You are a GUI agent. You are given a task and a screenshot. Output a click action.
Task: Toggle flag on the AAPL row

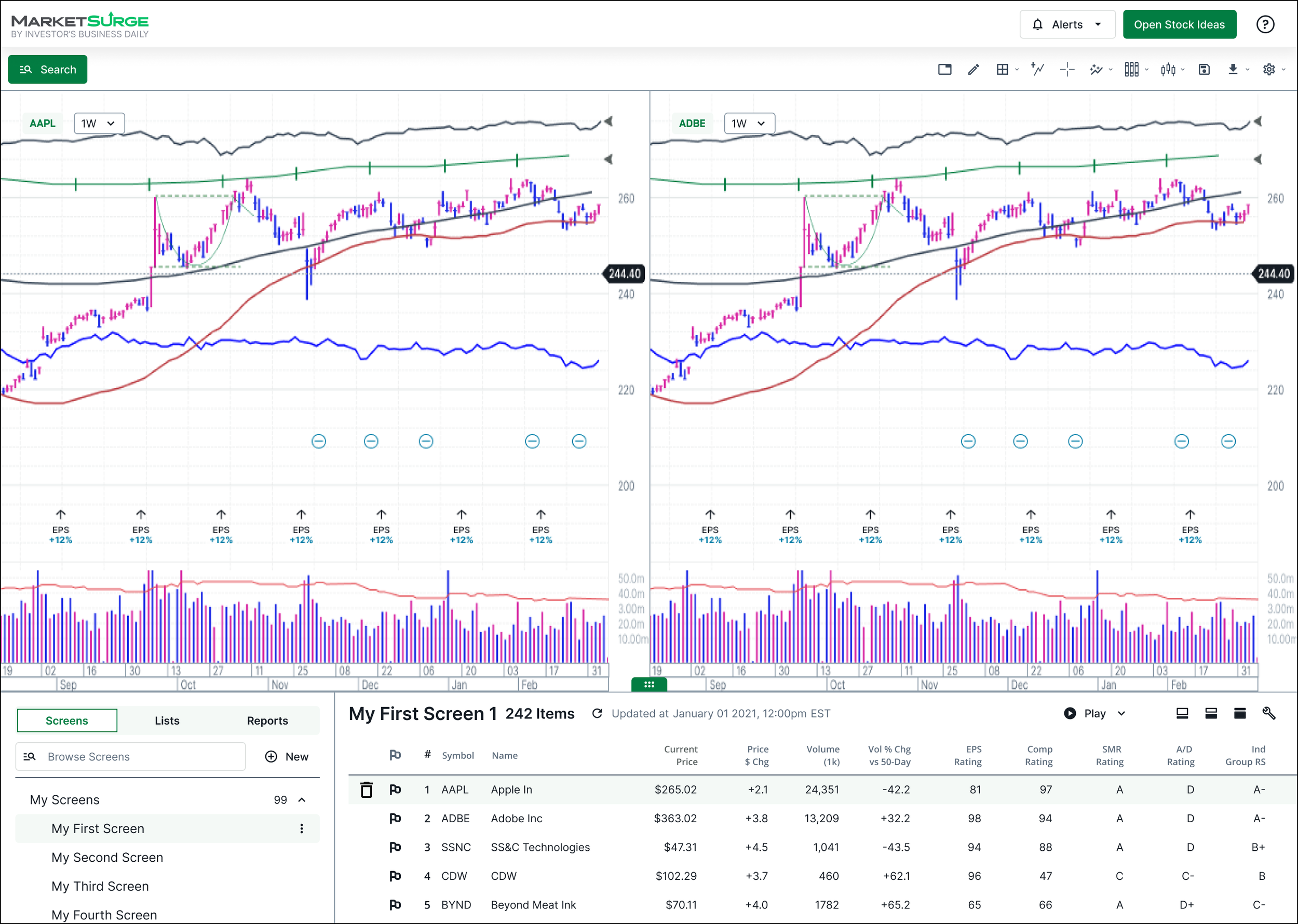395,790
